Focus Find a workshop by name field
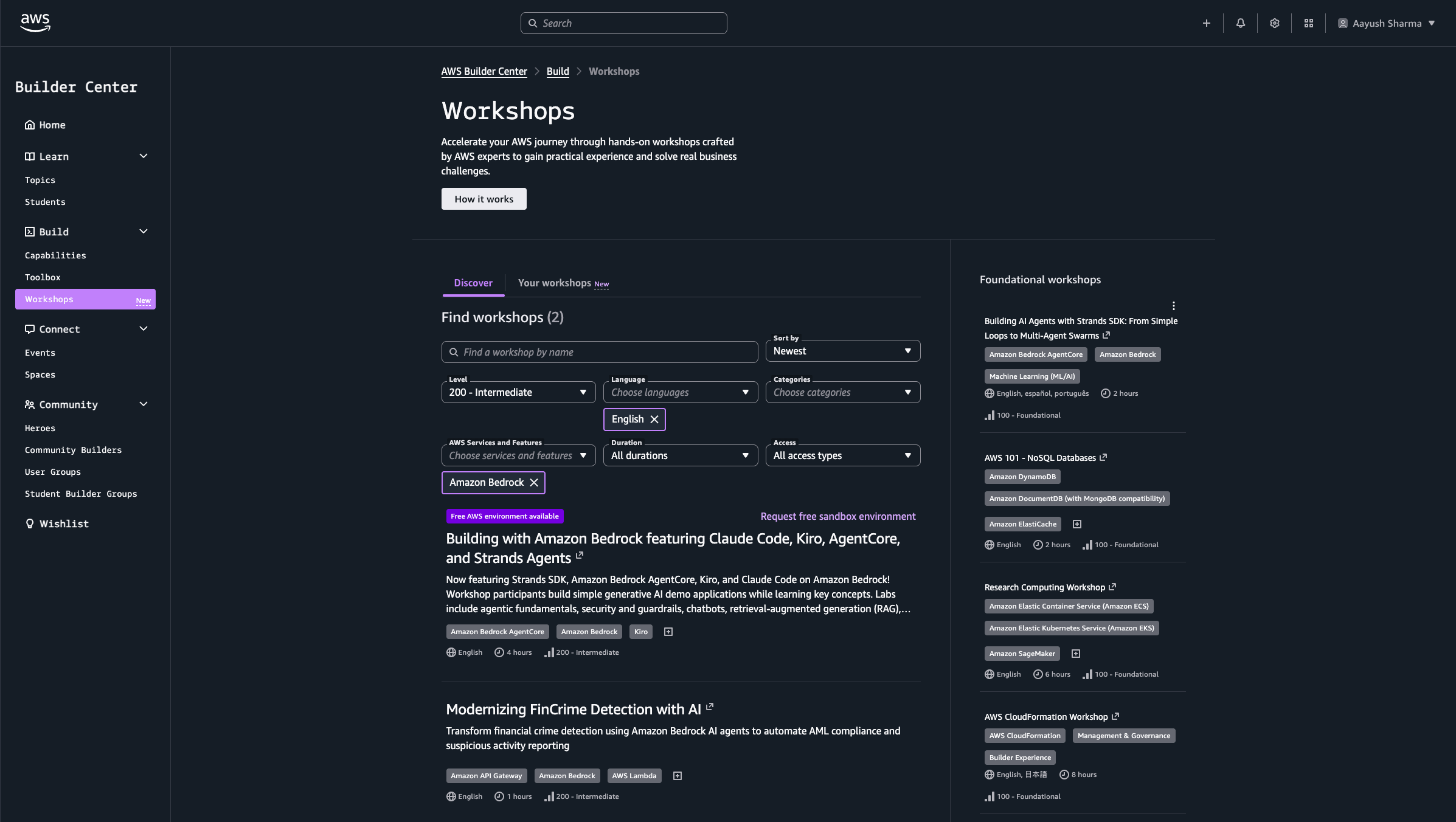The height and width of the screenshot is (822, 1456). pos(600,352)
